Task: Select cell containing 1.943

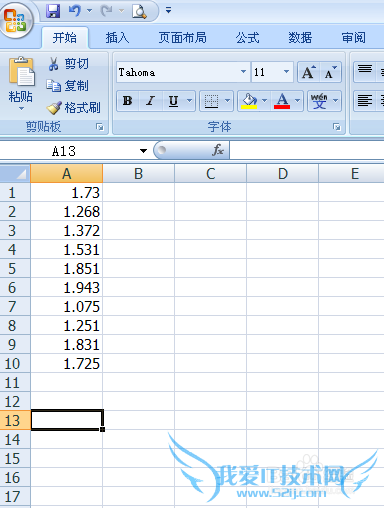Action: [x=67, y=287]
